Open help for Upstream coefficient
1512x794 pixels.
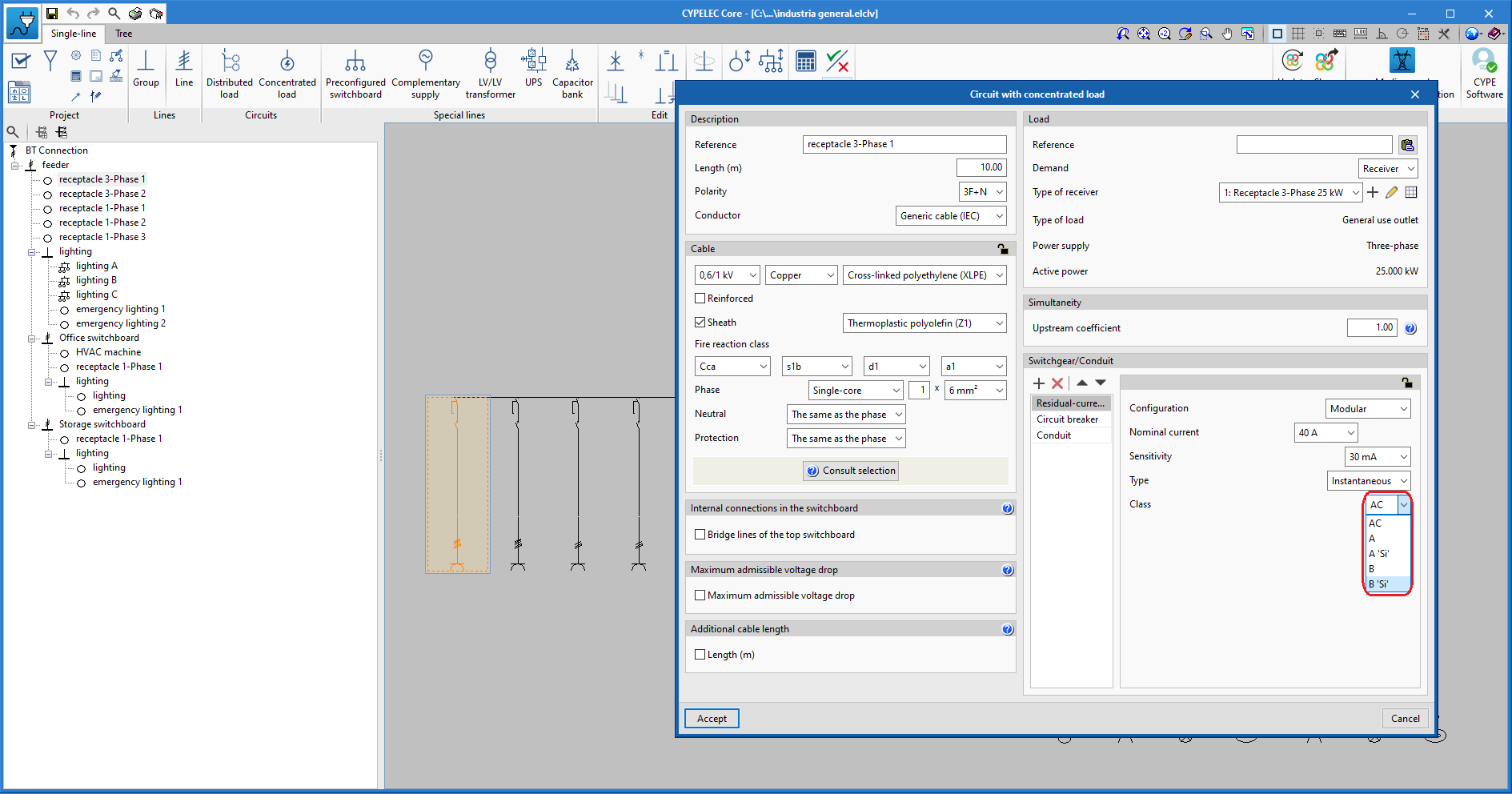point(1410,328)
